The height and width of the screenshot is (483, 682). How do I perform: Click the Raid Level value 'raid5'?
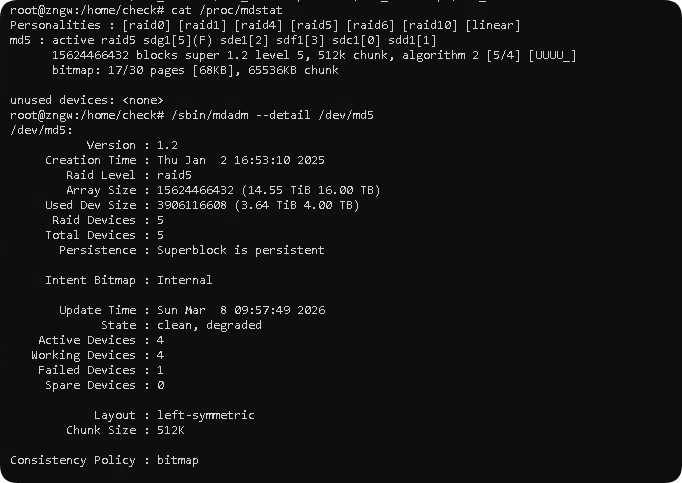tap(174, 175)
